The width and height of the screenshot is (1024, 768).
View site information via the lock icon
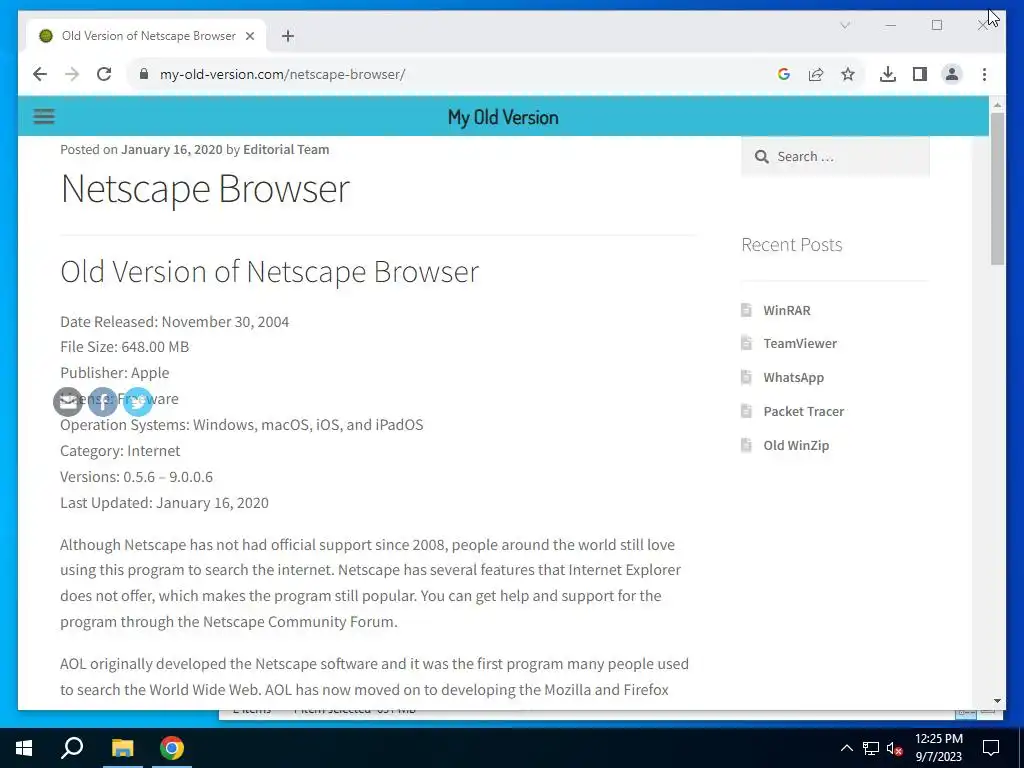point(144,74)
